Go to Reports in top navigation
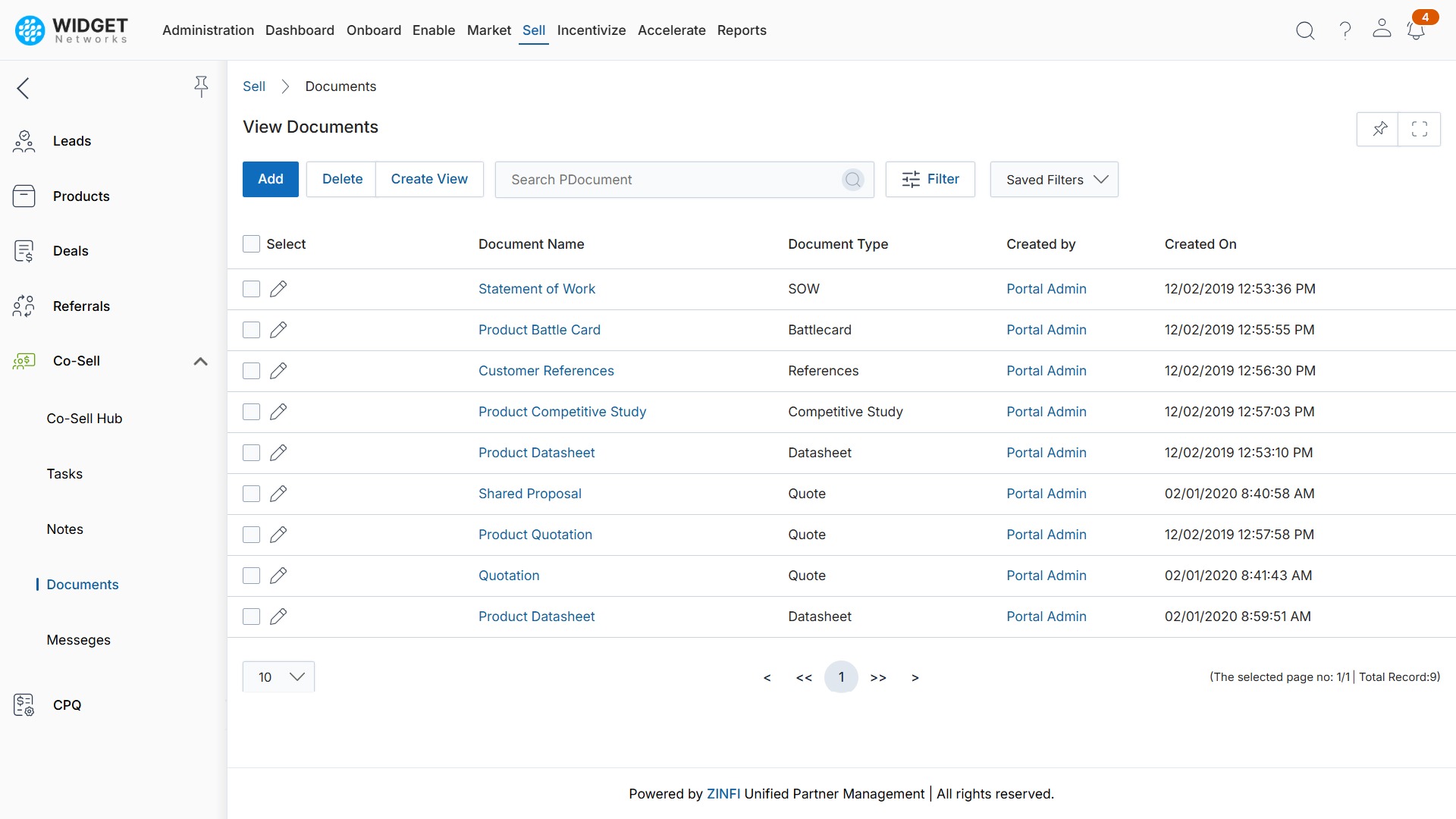 [741, 30]
